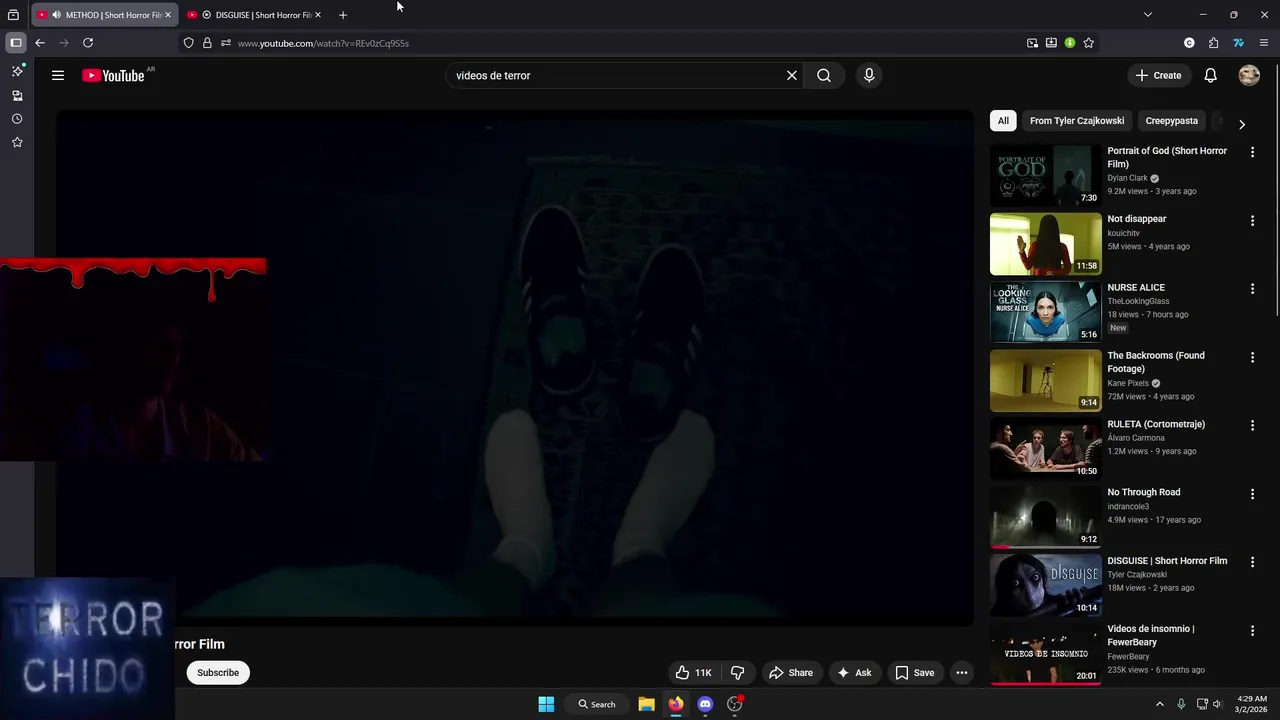Click the install/save page icon in address bar
Viewport: 1280px width, 720px height.
click(1051, 43)
